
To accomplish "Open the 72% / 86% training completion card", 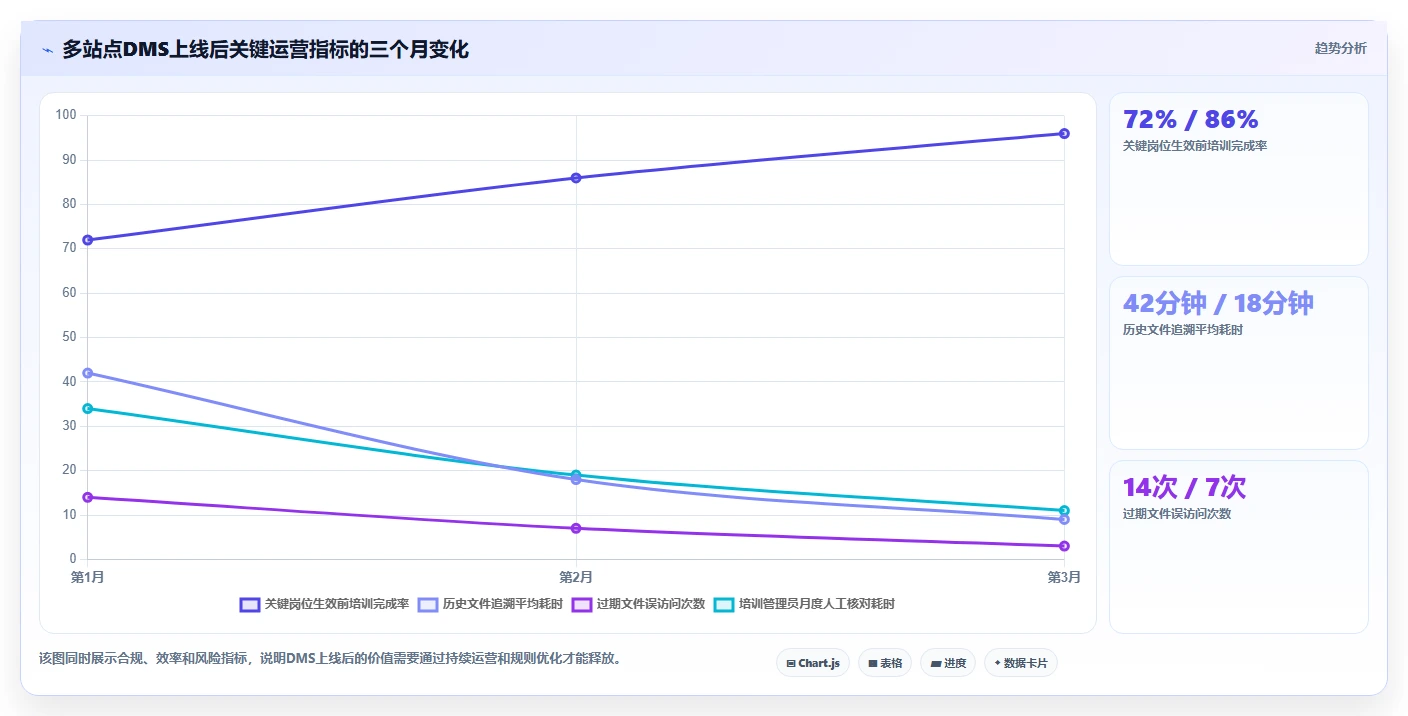I will coord(1239,179).
